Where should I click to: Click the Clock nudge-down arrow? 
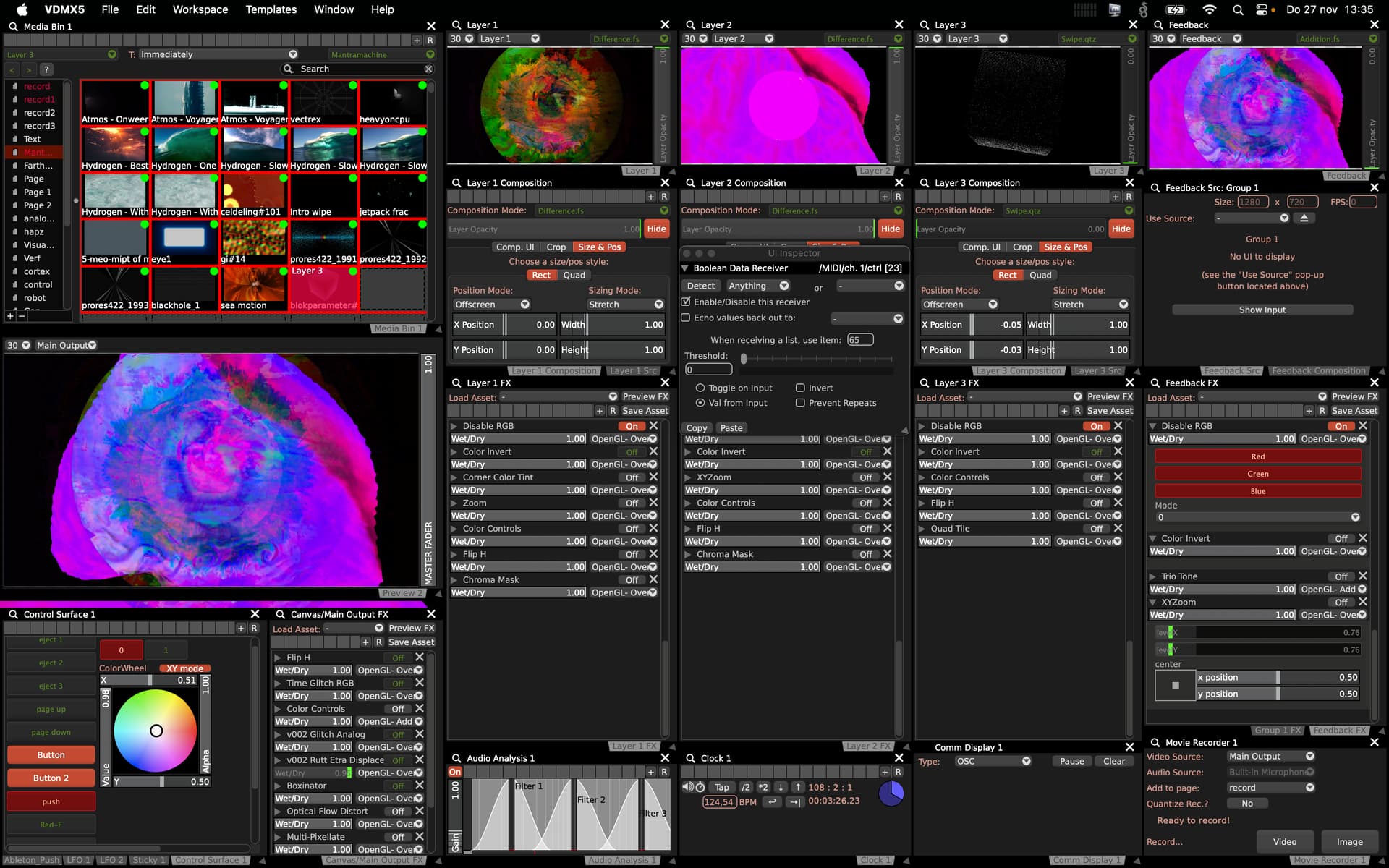point(781,787)
